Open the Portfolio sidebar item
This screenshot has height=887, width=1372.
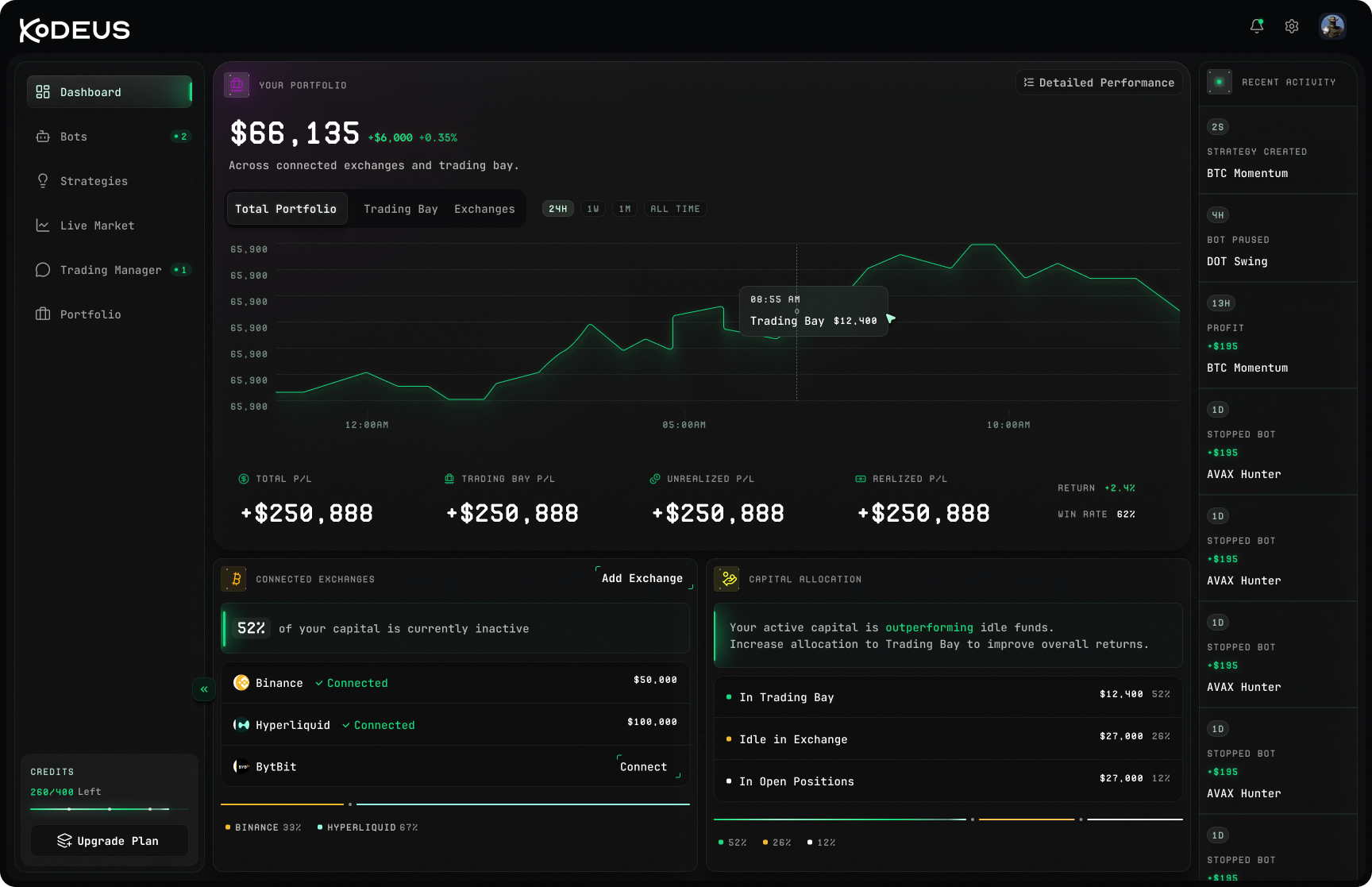110,314
